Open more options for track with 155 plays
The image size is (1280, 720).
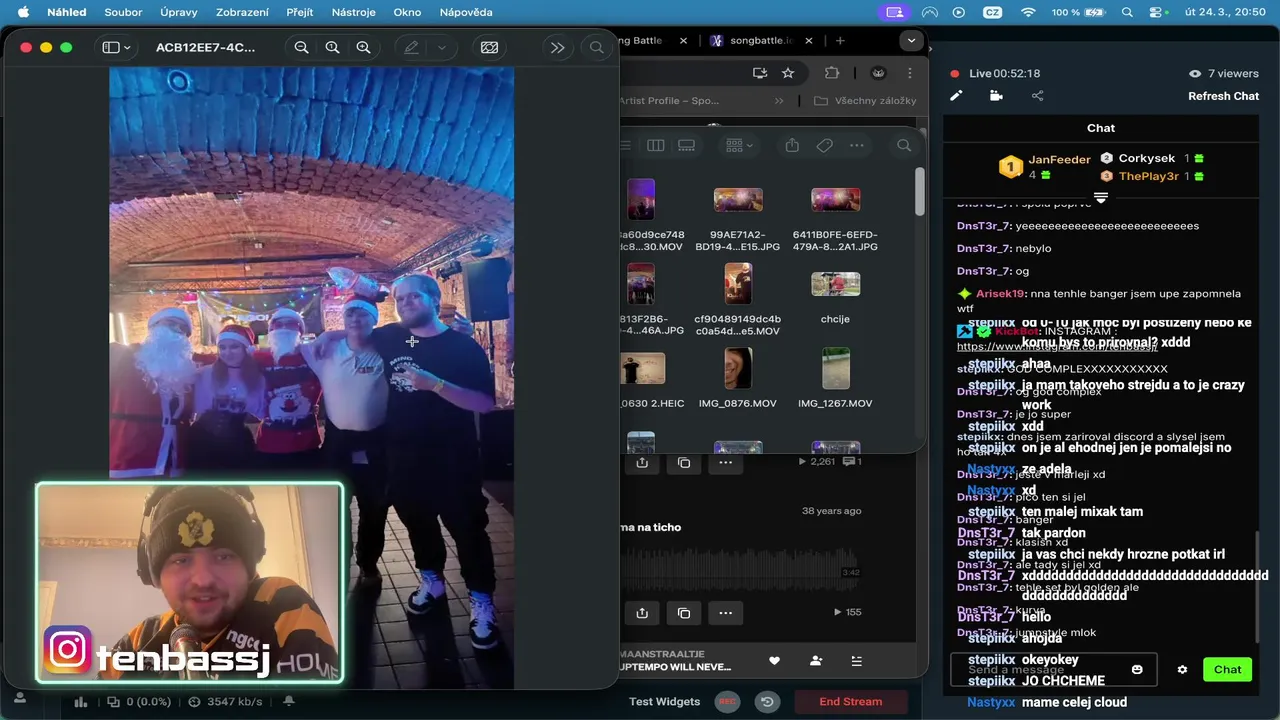click(726, 612)
